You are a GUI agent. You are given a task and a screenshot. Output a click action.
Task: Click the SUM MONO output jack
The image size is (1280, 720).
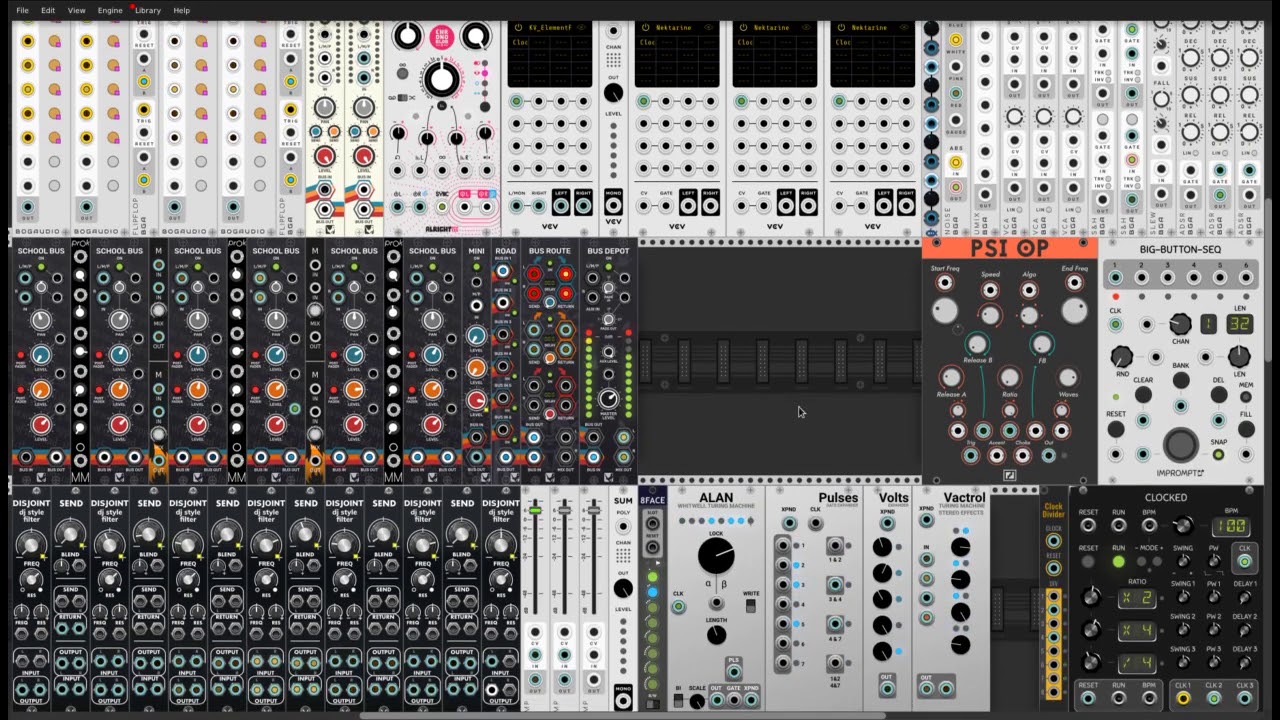pyautogui.click(x=623, y=701)
